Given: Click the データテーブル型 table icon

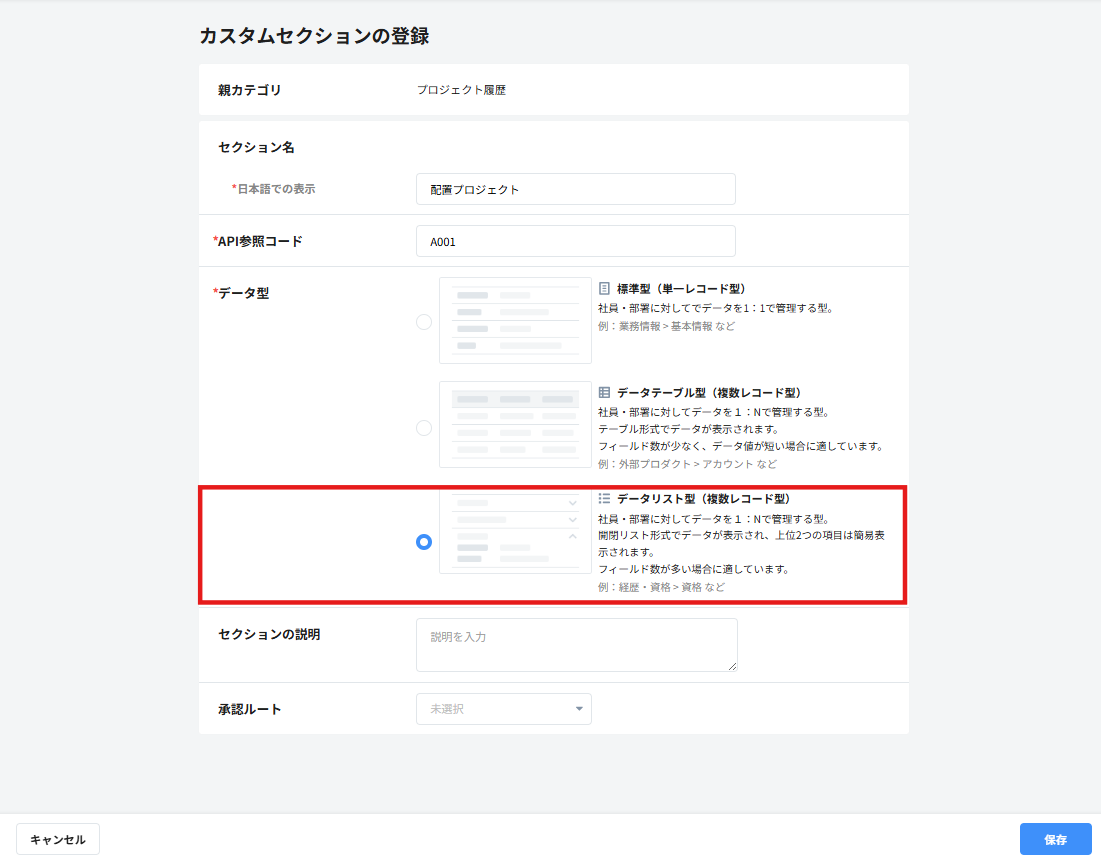Looking at the screenshot, I should point(604,392).
